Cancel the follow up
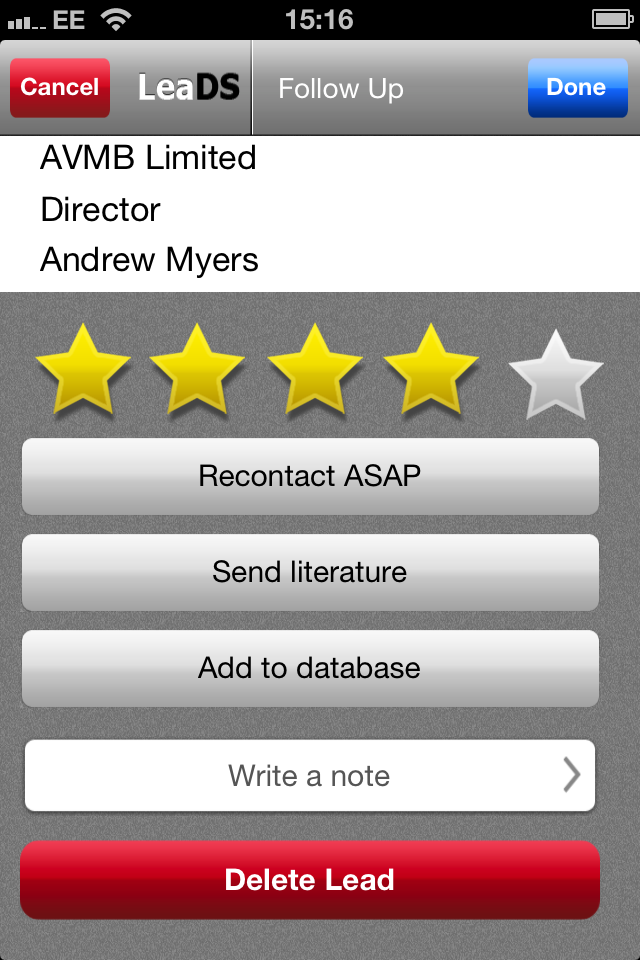 click(60, 88)
